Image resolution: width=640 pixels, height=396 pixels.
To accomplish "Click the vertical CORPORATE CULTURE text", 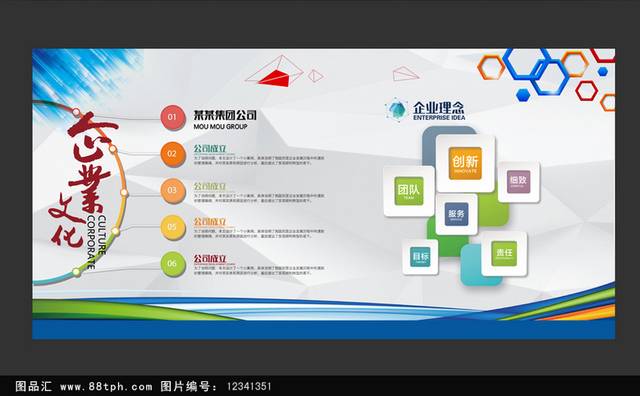I will tap(96, 242).
